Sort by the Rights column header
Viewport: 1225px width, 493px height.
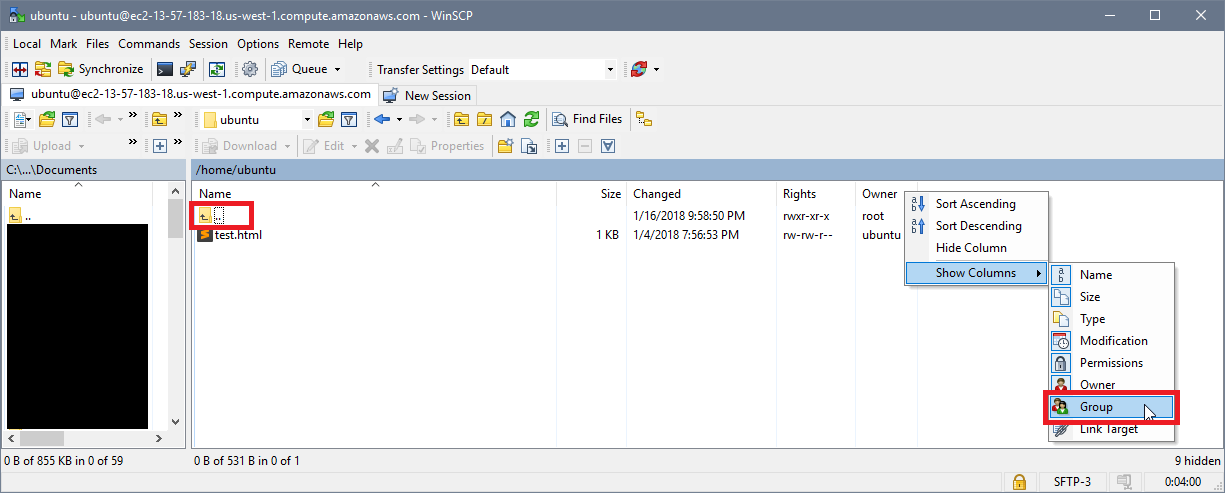coord(817,194)
